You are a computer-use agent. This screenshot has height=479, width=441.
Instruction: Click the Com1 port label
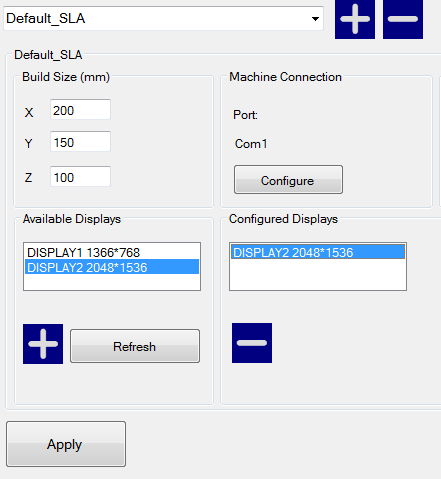click(251, 144)
